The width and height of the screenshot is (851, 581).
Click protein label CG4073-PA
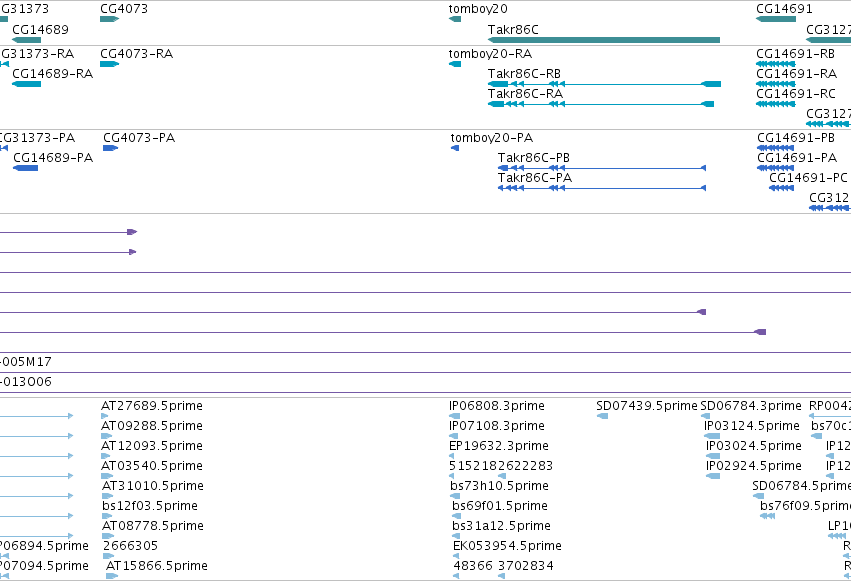(139, 138)
